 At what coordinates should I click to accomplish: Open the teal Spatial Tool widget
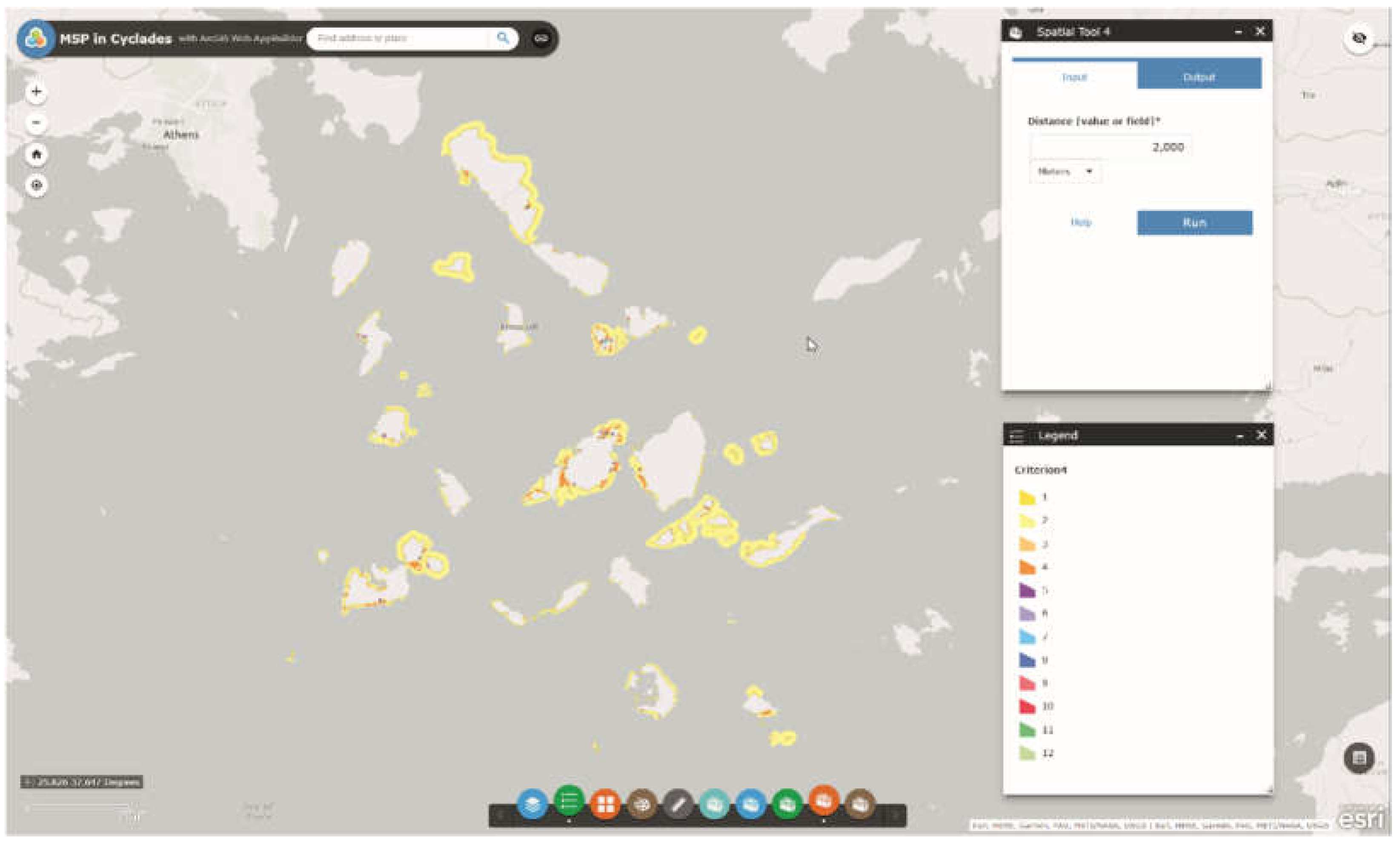pos(714,804)
